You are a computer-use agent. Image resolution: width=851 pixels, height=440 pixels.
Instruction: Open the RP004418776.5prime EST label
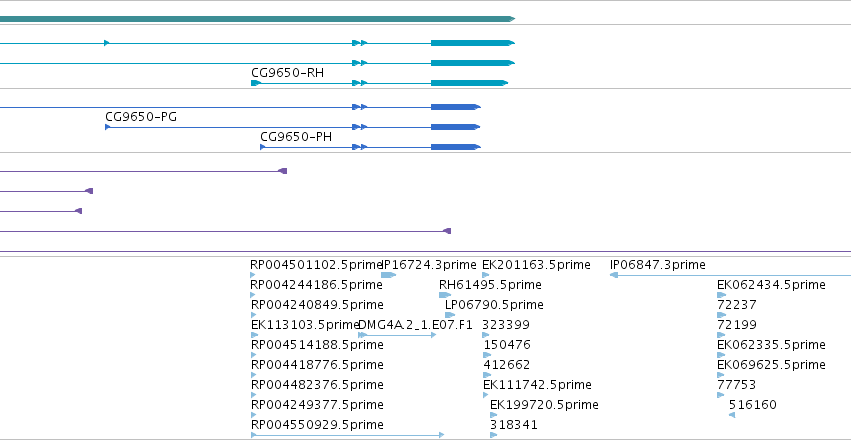click(x=317, y=365)
